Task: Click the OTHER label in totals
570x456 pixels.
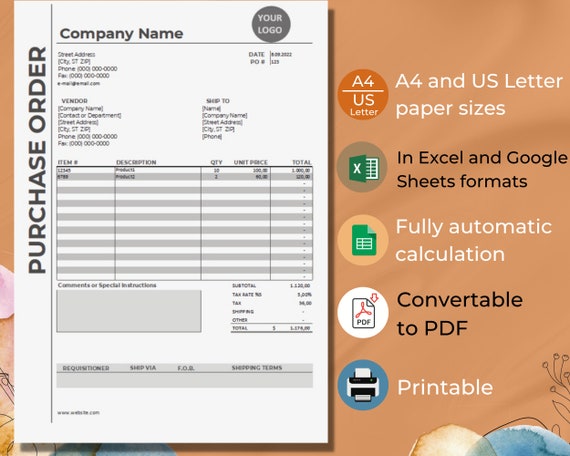Action: pyautogui.click(x=240, y=320)
